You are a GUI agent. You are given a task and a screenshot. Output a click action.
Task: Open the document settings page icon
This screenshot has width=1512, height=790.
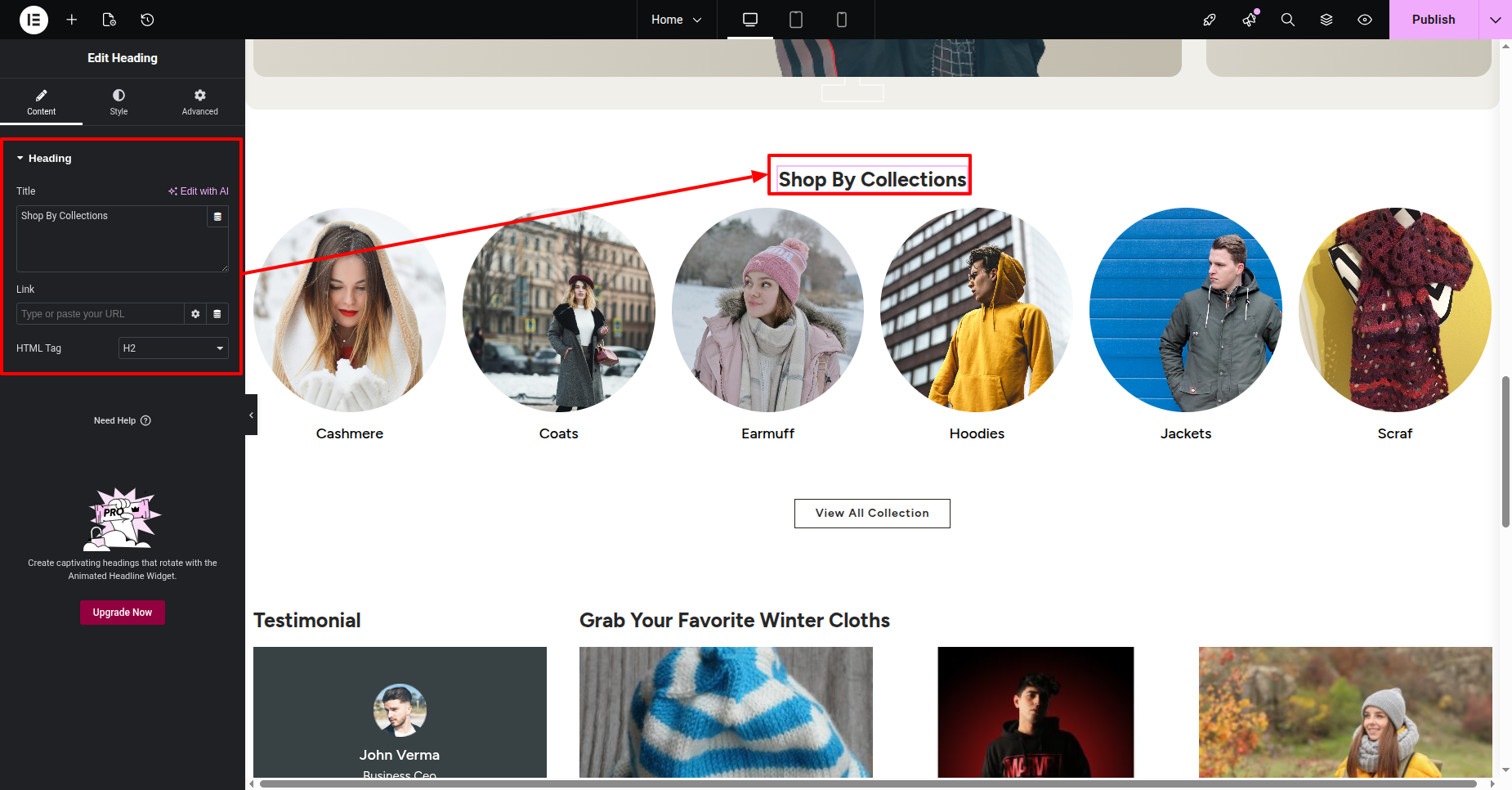(109, 20)
